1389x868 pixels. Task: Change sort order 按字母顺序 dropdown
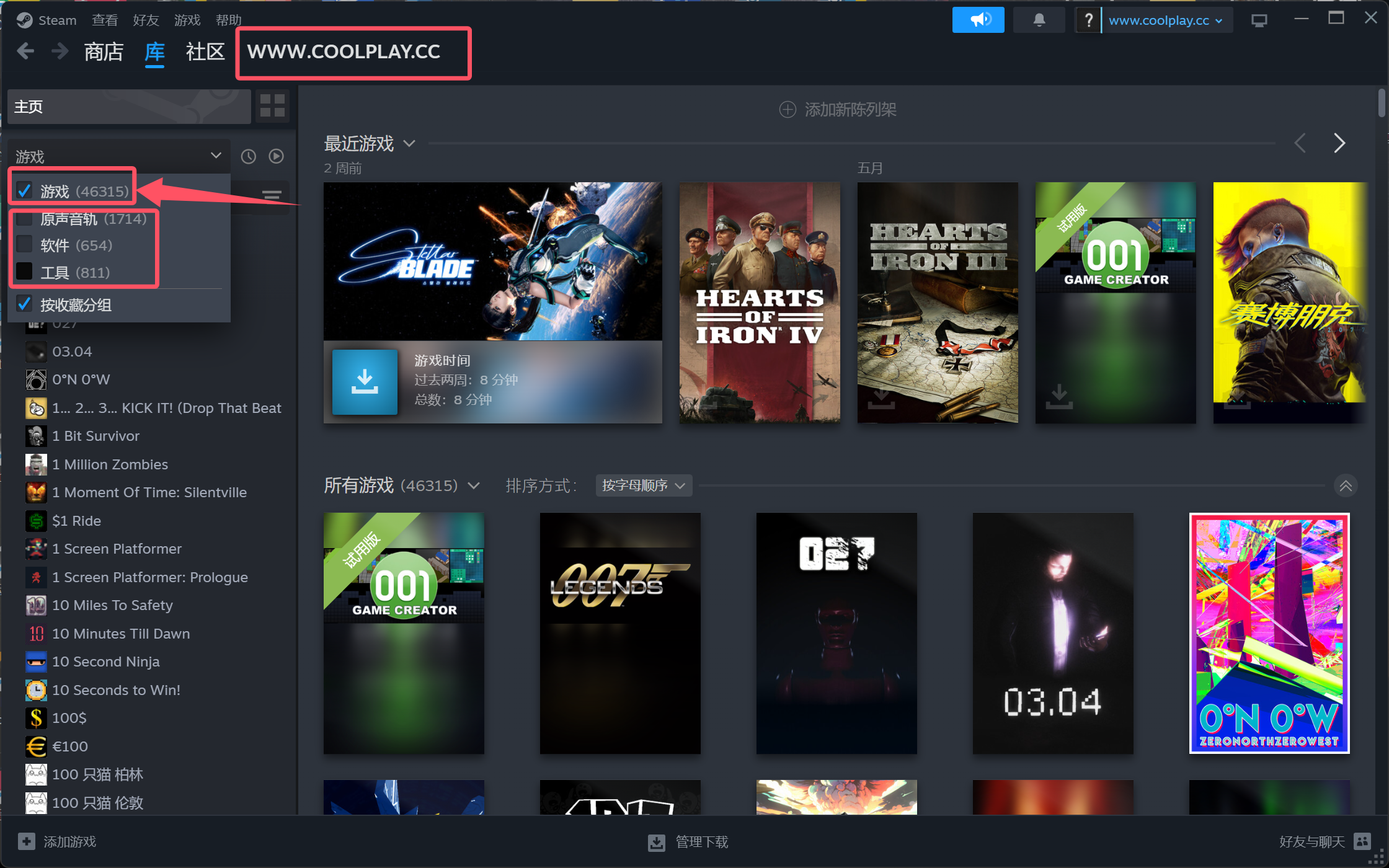tap(644, 485)
